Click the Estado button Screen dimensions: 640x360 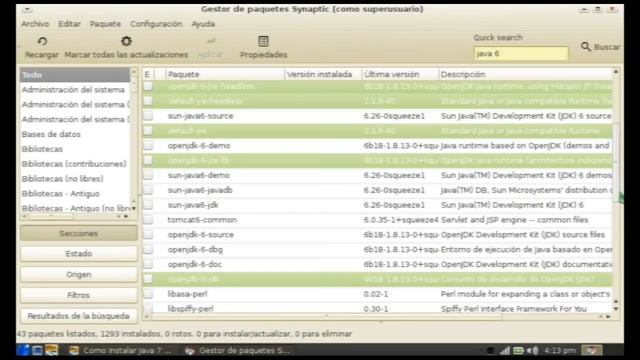[79, 254]
